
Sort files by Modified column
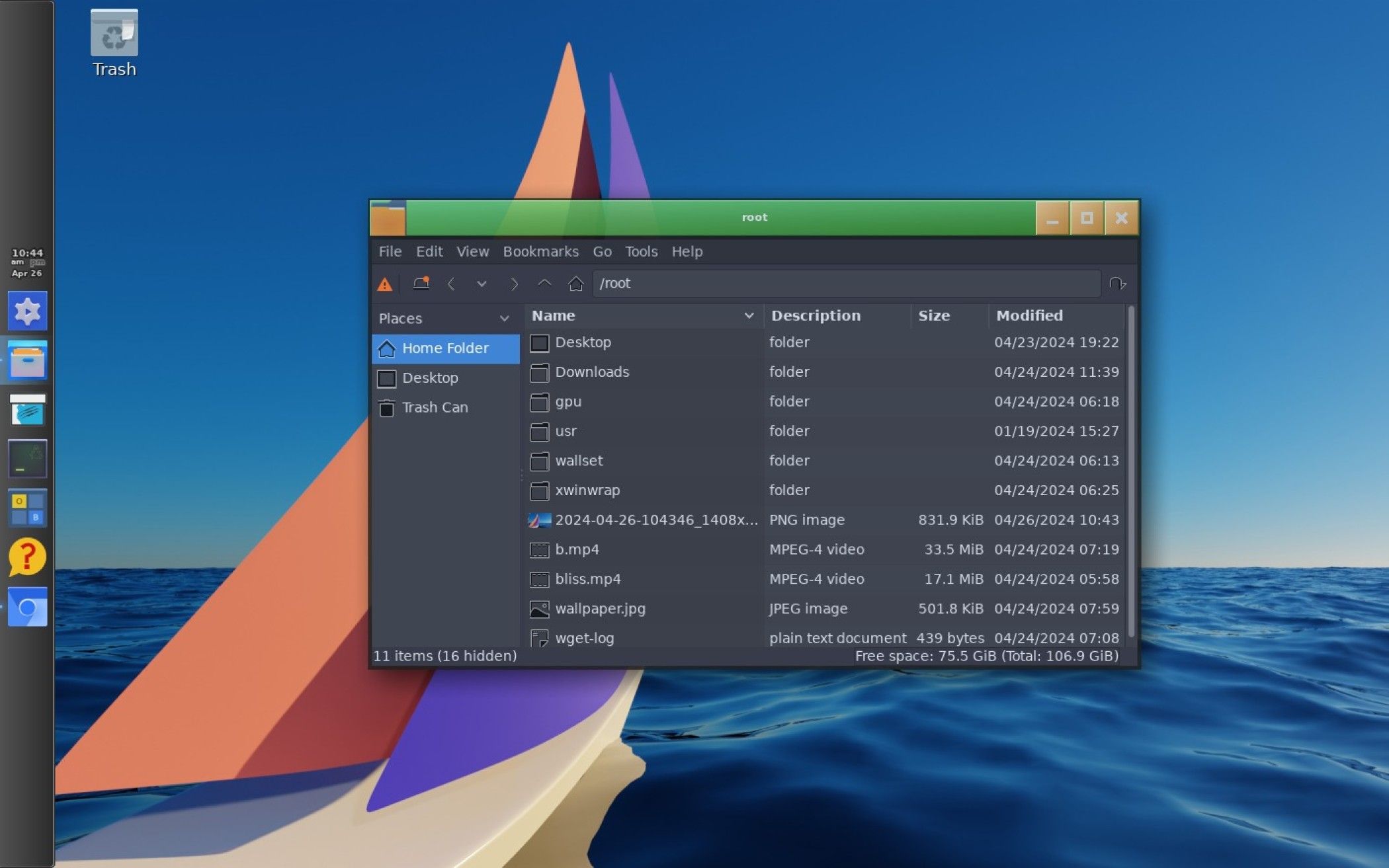point(1029,316)
